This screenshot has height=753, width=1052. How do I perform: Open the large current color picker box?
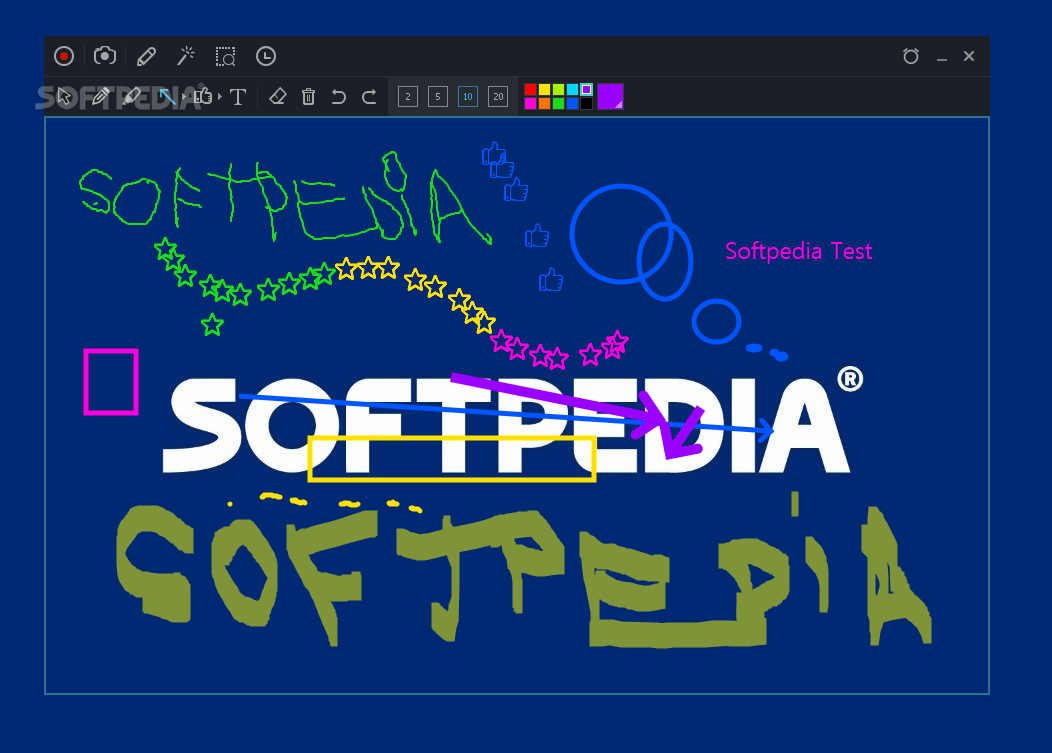[x=611, y=97]
